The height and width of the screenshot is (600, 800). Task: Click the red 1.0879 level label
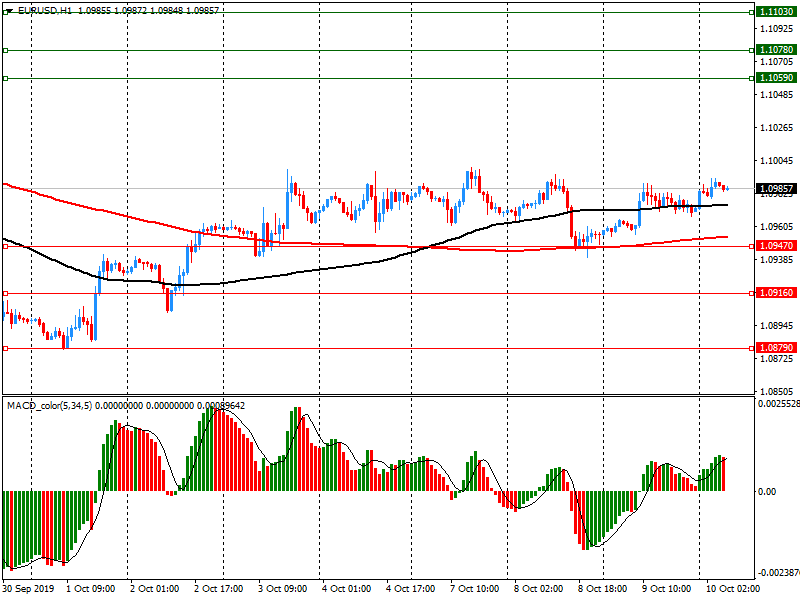click(776, 348)
